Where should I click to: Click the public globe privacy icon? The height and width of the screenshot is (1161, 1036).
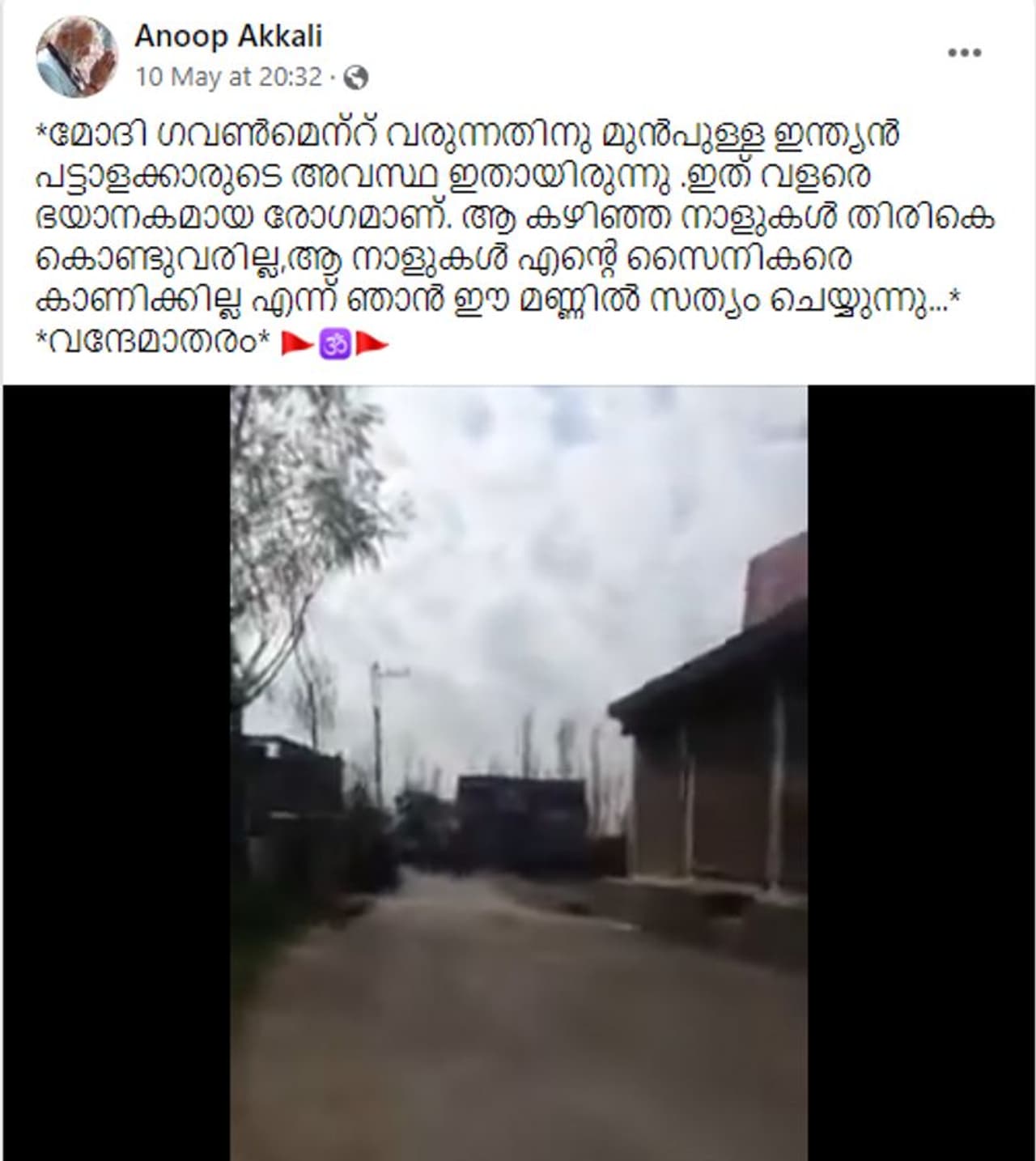(x=355, y=78)
